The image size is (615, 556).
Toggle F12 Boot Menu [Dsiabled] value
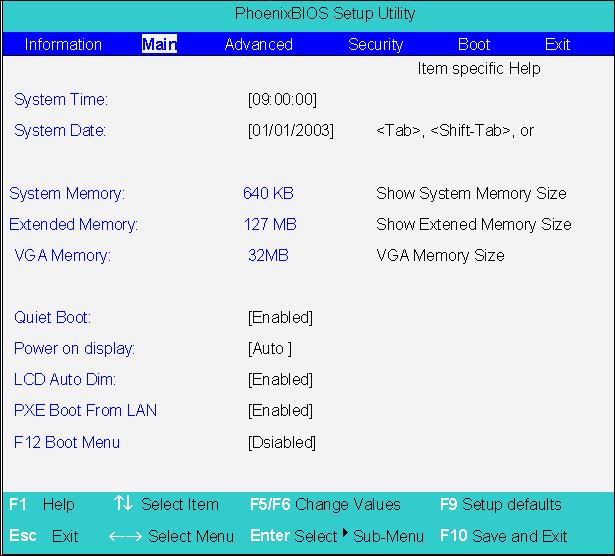[282, 442]
